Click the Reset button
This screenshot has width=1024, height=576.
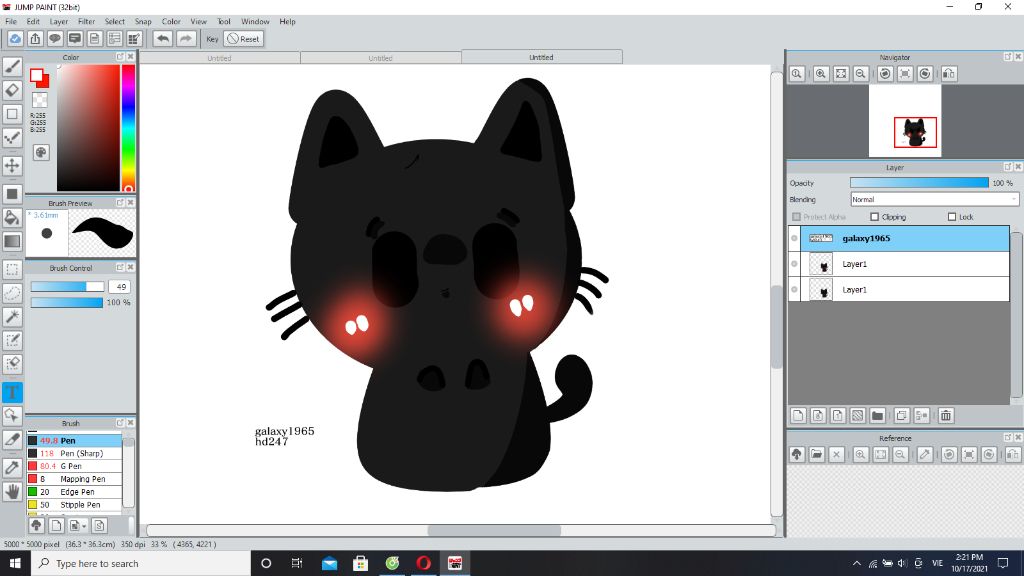pyautogui.click(x=244, y=39)
